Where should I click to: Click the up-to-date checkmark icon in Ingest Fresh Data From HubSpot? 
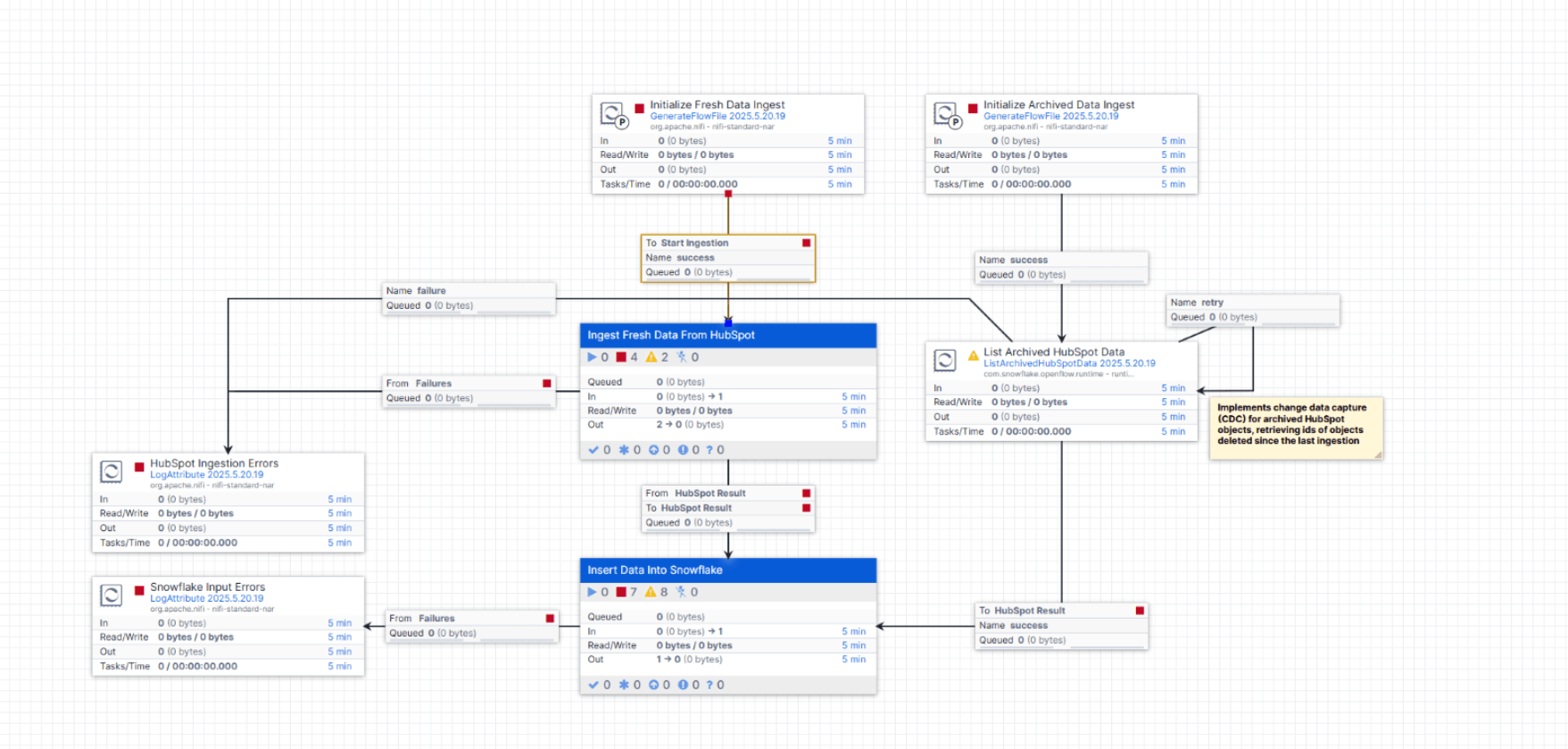(593, 450)
